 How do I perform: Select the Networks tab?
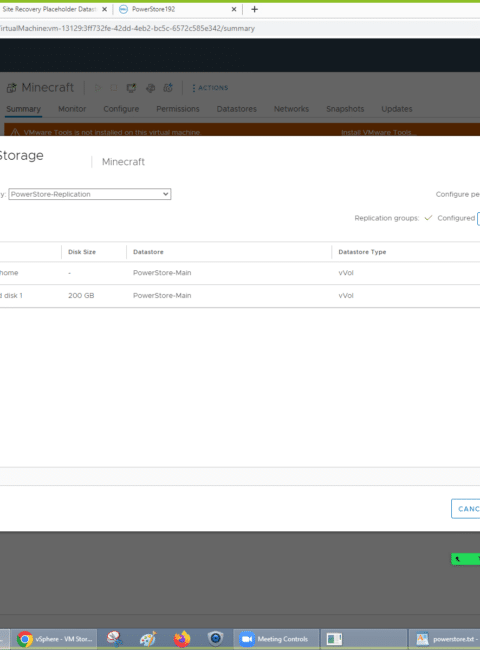point(291,109)
